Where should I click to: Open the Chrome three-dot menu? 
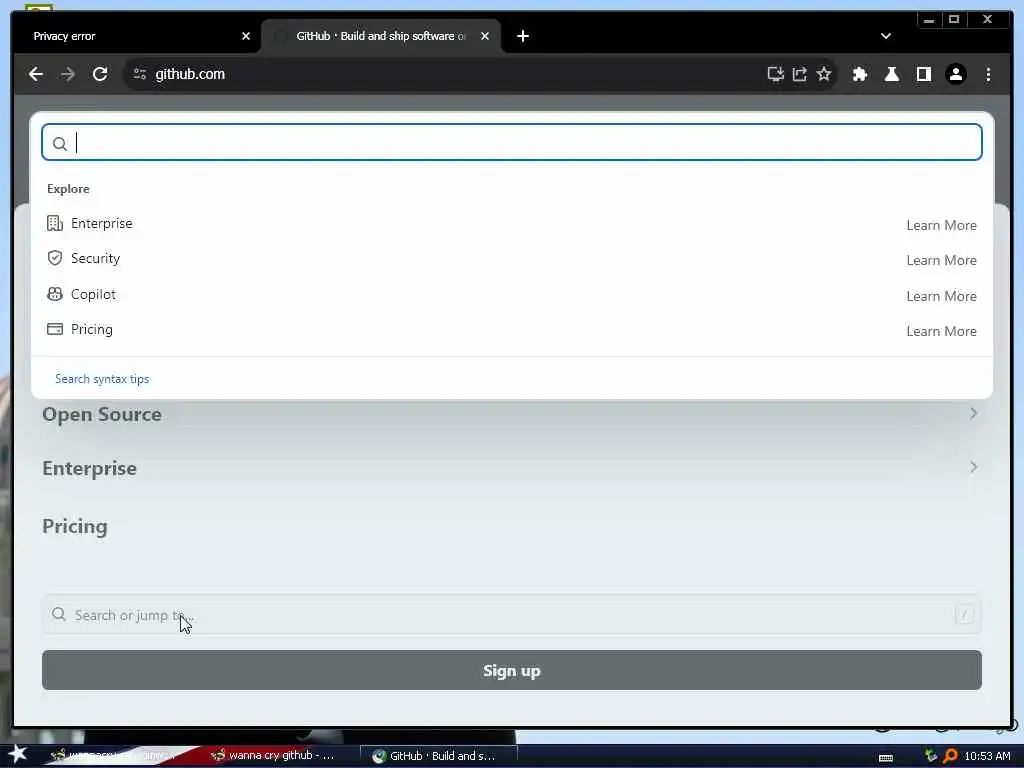pyautogui.click(x=988, y=74)
